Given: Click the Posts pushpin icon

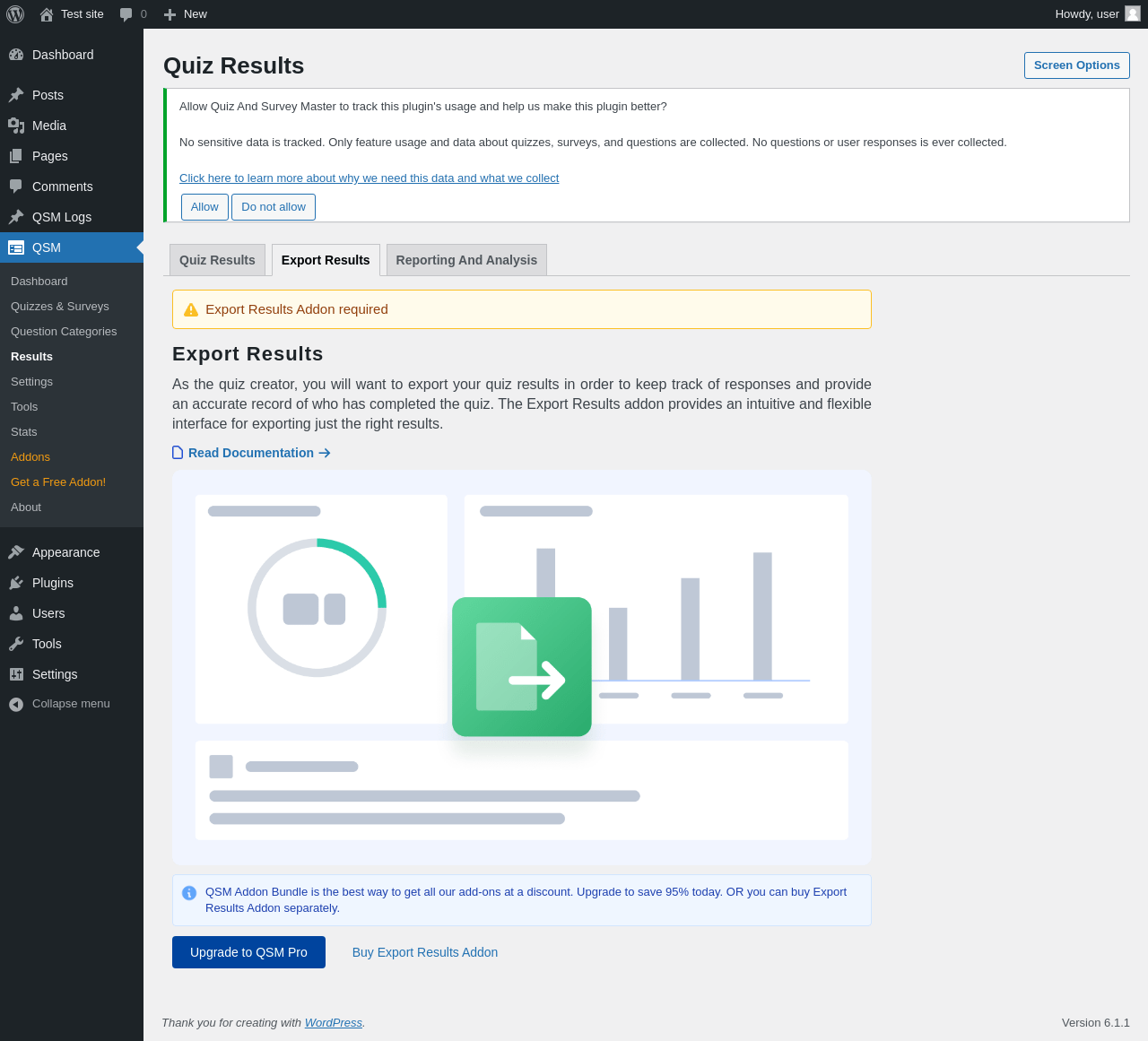Looking at the screenshot, I should click(x=16, y=95).
